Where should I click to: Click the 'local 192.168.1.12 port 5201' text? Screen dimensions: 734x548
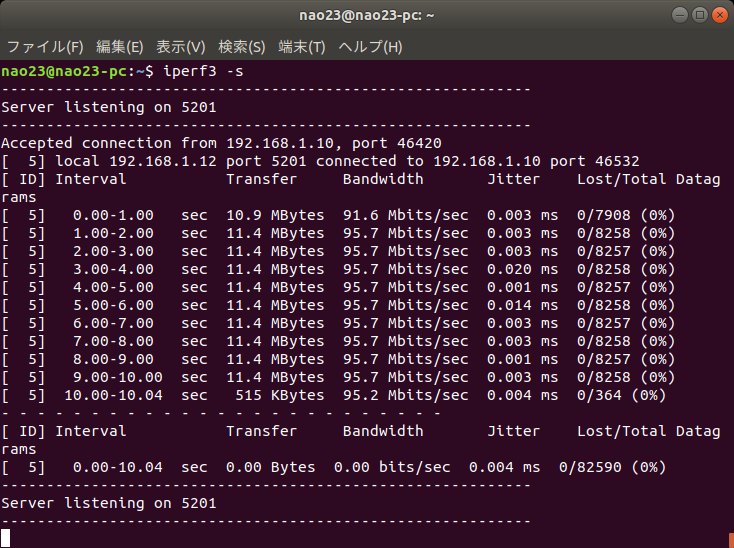point(181,161)
